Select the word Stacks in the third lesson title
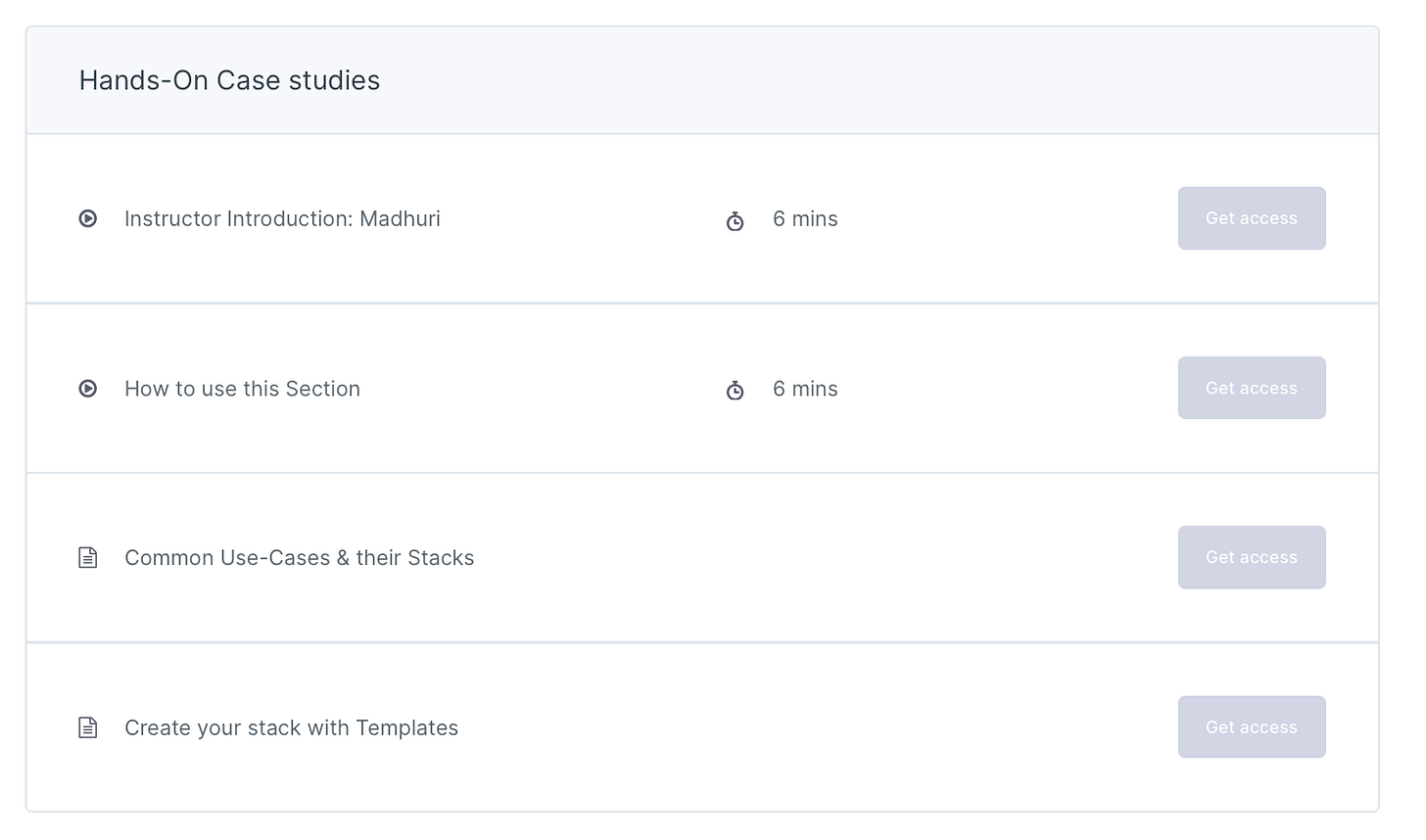This screenshot has width=1426, height=840. click(x=441, y=558)
